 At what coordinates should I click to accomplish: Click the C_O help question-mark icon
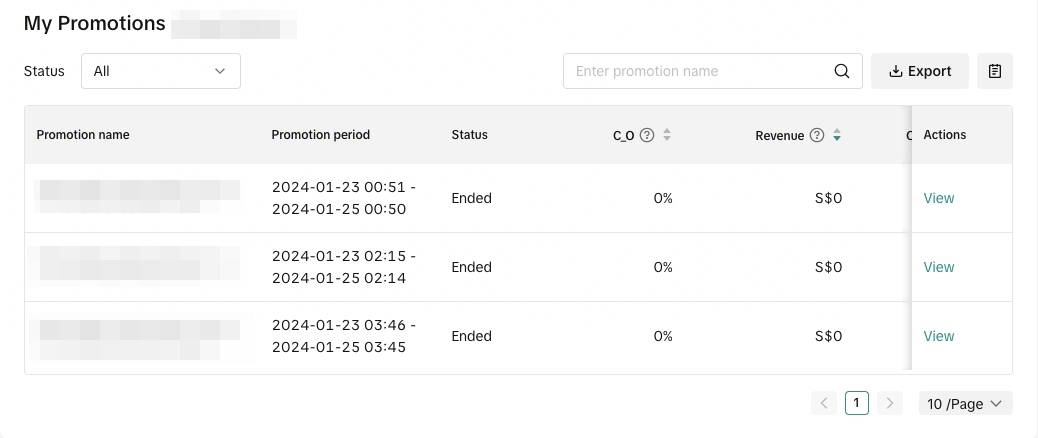(647, 135)
